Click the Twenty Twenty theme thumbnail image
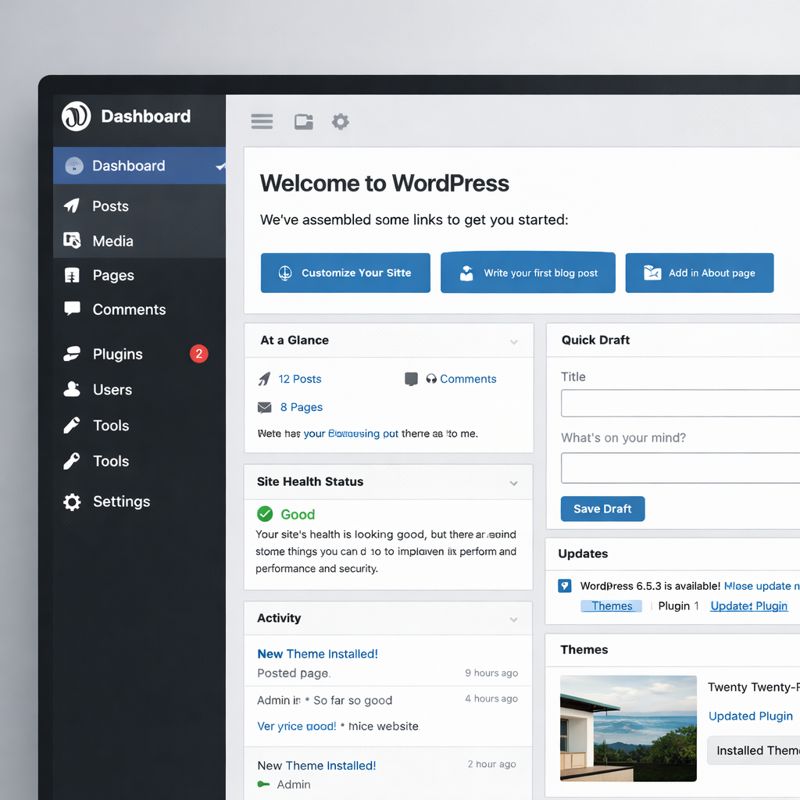 pos(628,728)
